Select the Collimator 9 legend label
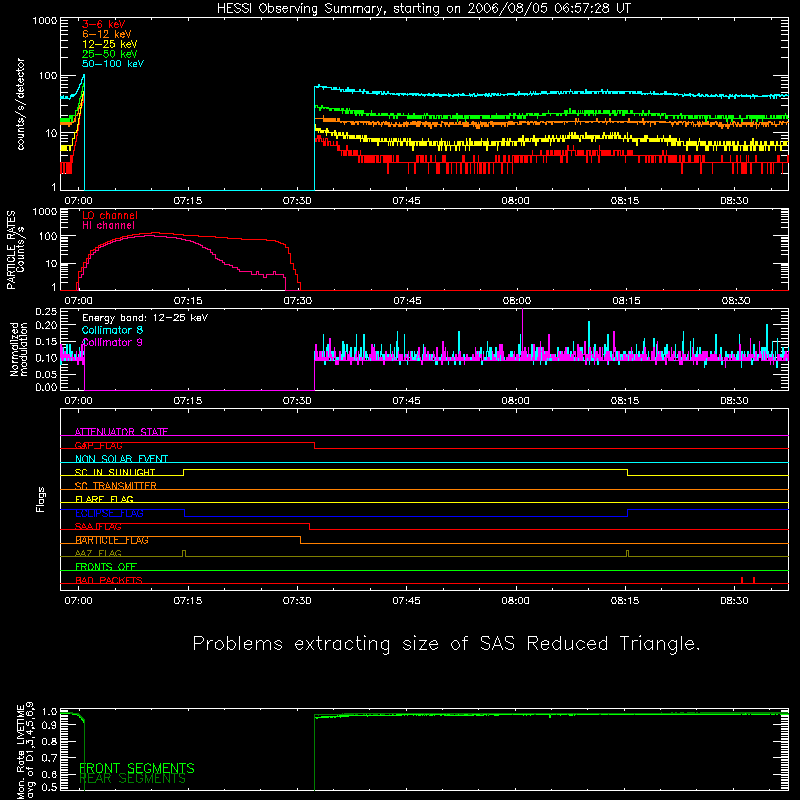Viewport: 800px width, 800px height. click(x=112, y=342)
